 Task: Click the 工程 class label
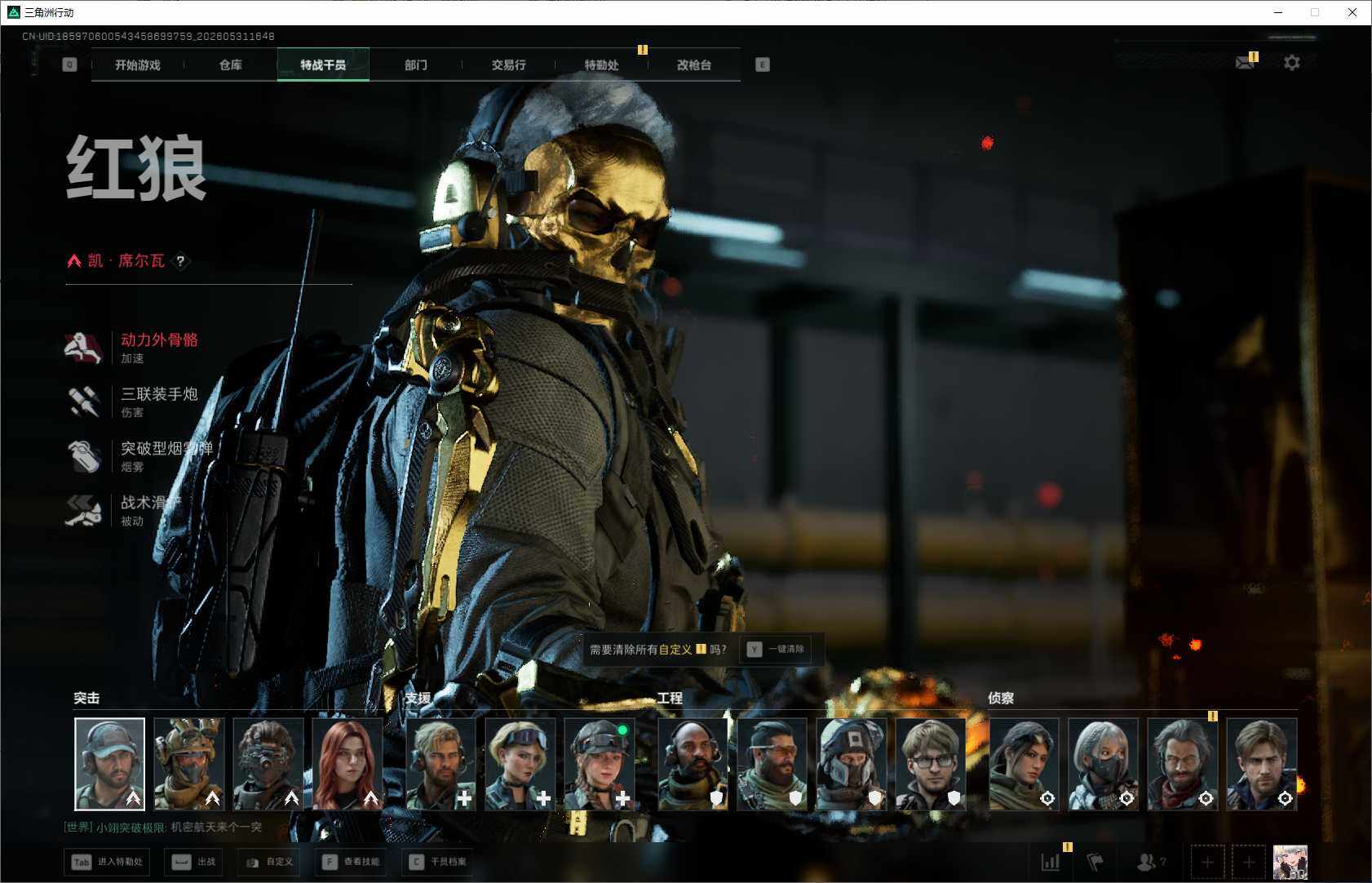click(x=670, y=698)
